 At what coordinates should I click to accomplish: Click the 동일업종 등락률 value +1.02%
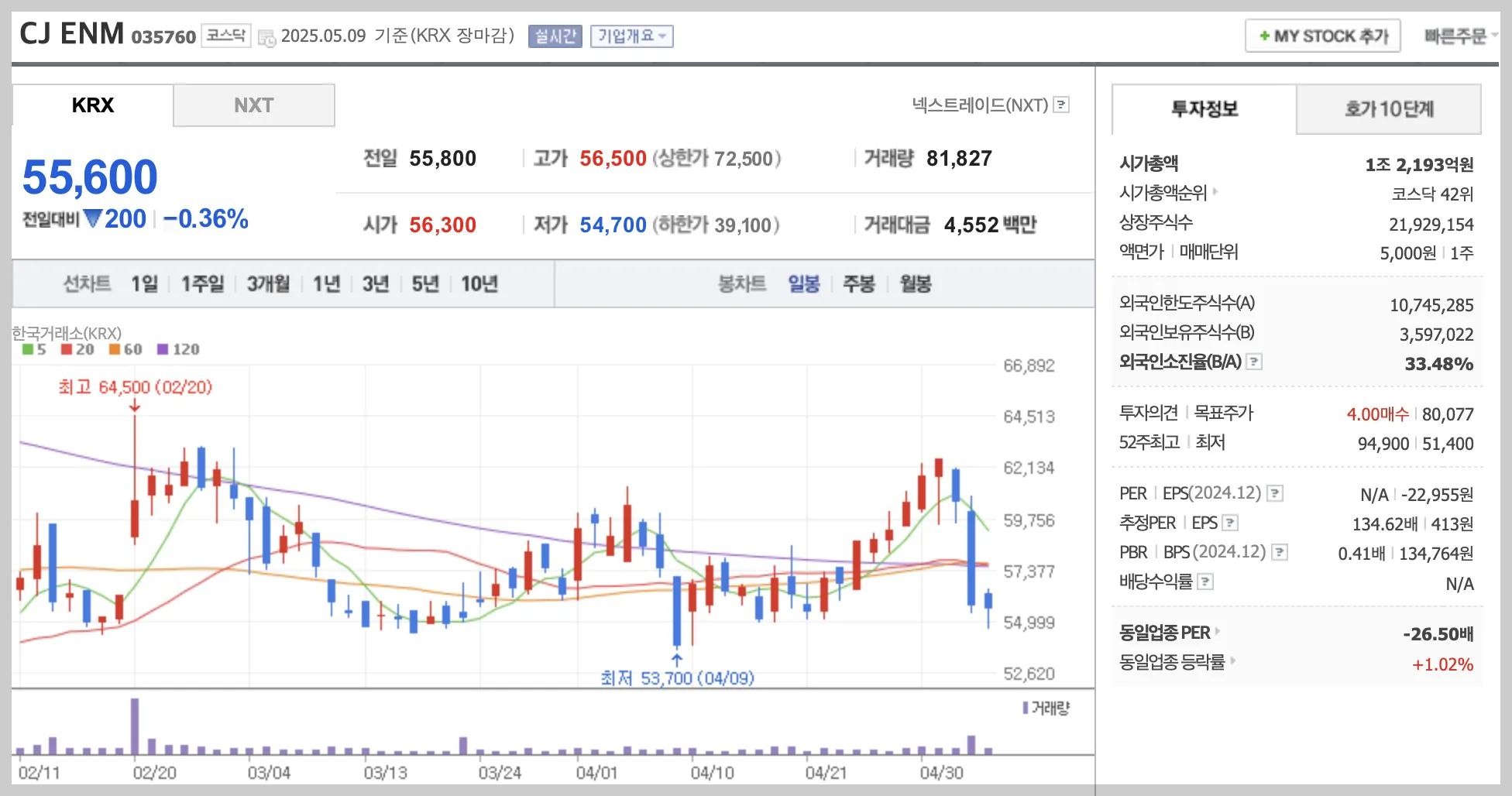tap(1442, 664)
